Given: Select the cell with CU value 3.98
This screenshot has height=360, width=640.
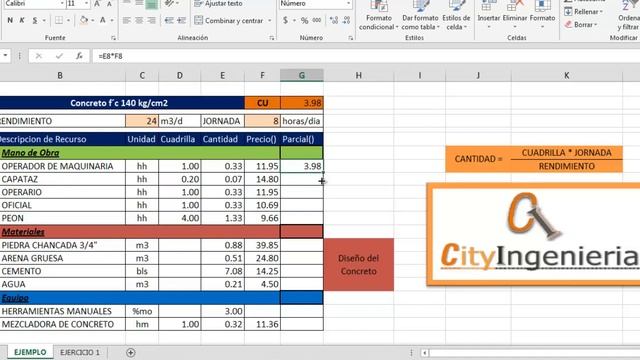Looking at the screenshot, I should pyautogui.click(x=302, y=103).
